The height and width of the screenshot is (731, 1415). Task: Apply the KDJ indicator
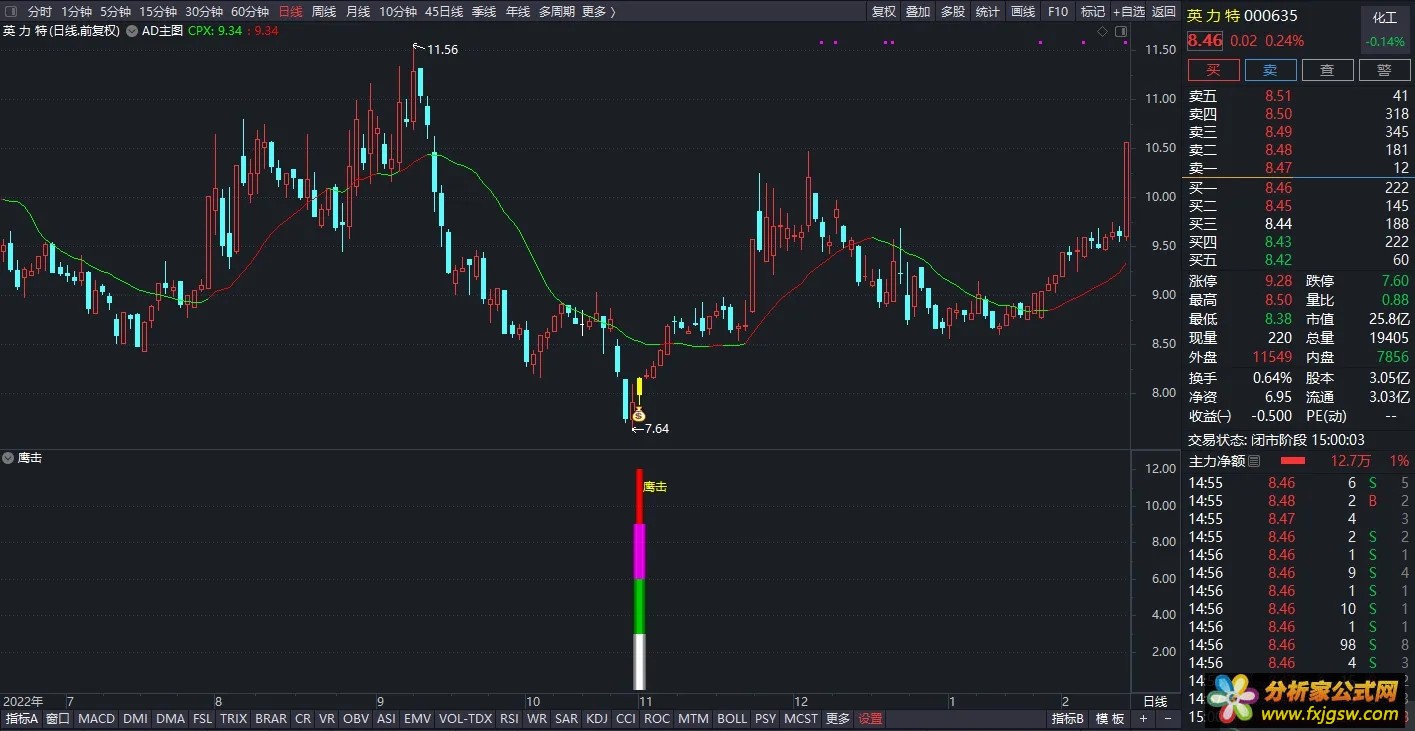coord(597,719)
